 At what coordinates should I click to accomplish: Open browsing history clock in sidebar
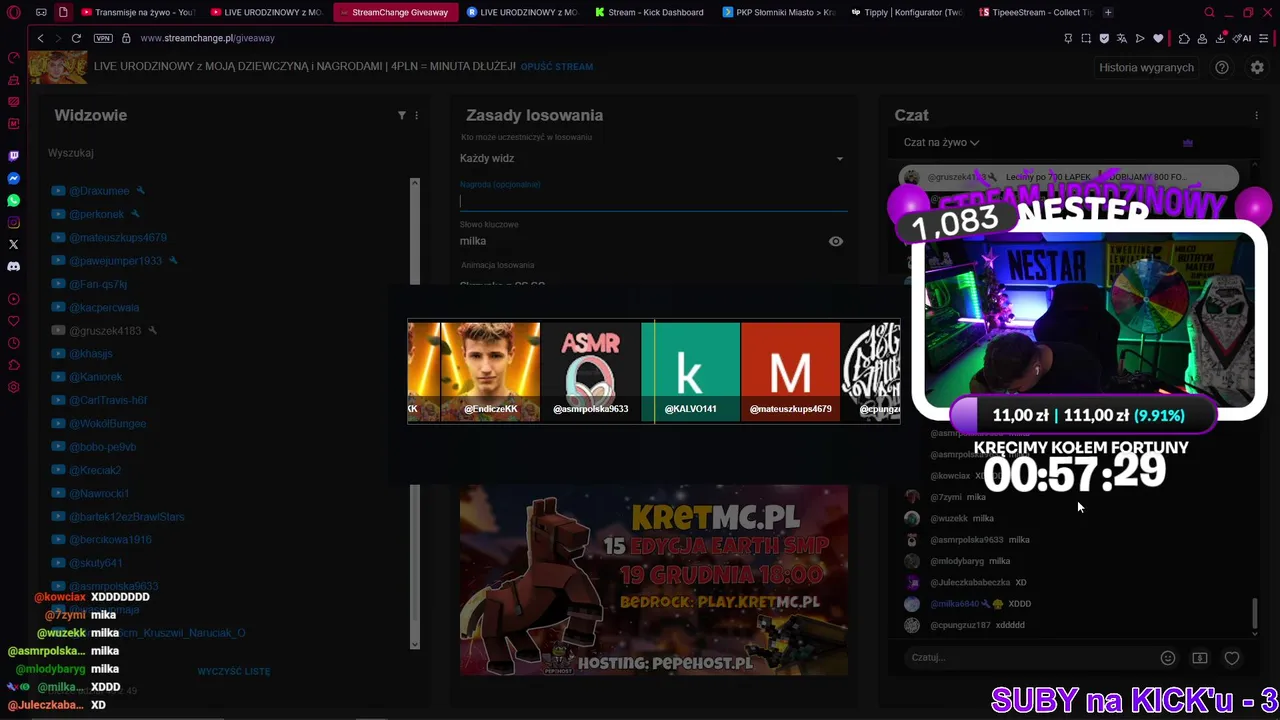point(13,343)
